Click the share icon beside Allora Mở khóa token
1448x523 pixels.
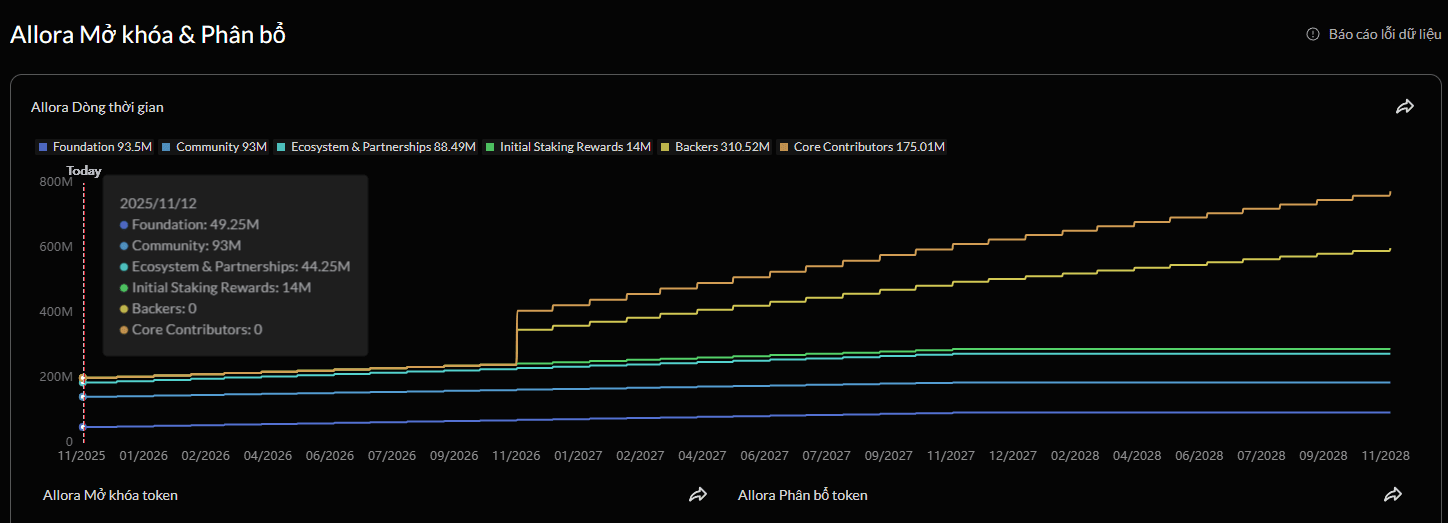click(x=698, y=495)
